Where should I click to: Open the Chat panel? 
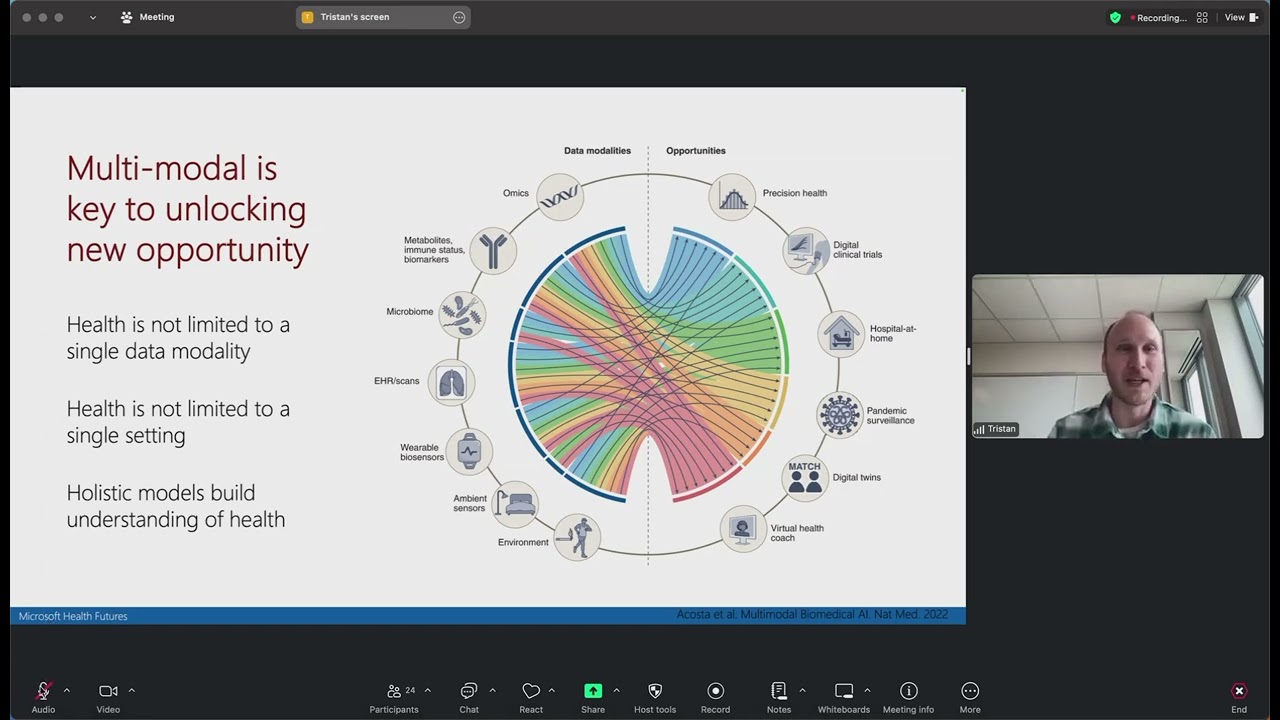(469, 698)
